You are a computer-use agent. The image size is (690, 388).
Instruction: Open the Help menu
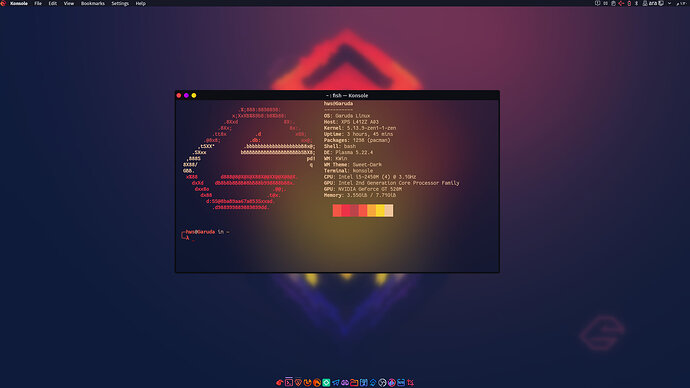[140, 3]
